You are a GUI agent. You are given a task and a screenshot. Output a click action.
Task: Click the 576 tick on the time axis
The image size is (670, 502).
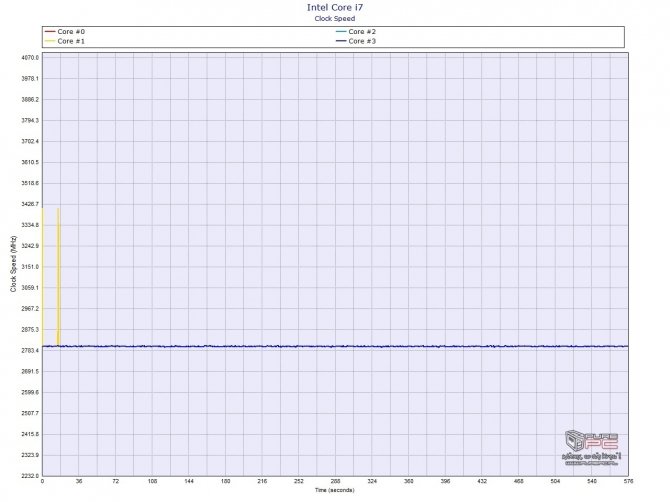tap(628, 481)
